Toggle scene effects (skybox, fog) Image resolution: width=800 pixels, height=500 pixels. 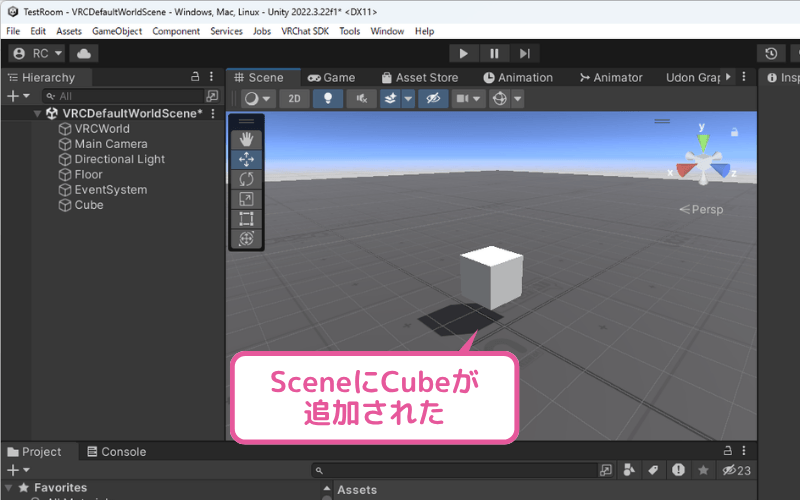(390, 99)
